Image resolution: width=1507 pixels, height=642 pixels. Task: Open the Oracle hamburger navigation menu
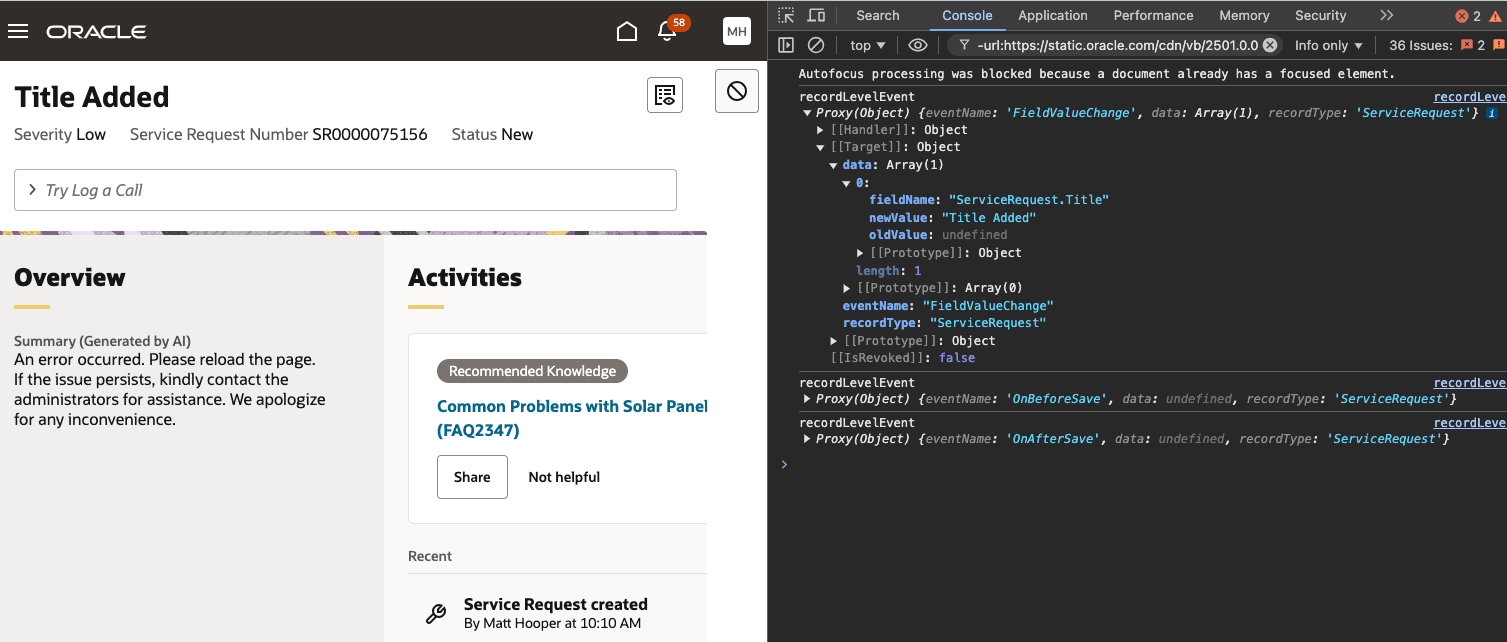click(x=18, y=31)
